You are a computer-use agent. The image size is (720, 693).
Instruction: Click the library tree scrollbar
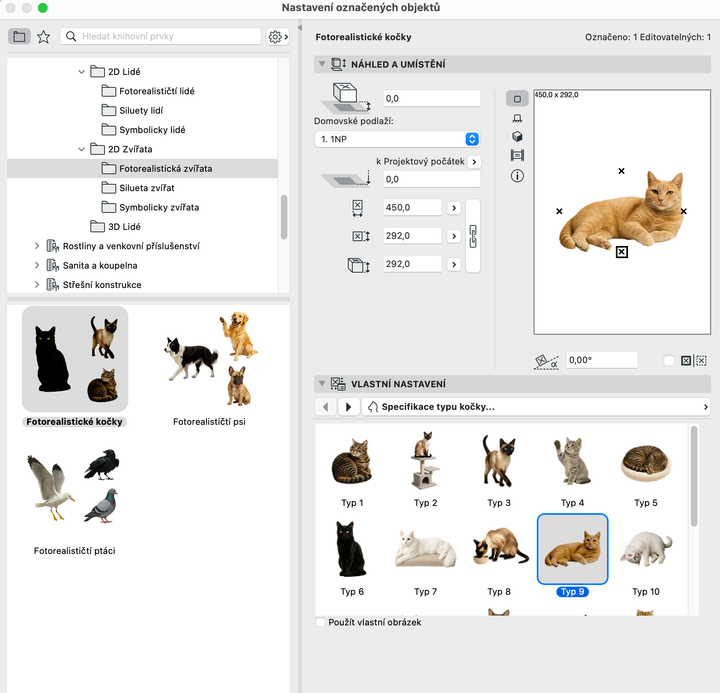pos(284,217)
